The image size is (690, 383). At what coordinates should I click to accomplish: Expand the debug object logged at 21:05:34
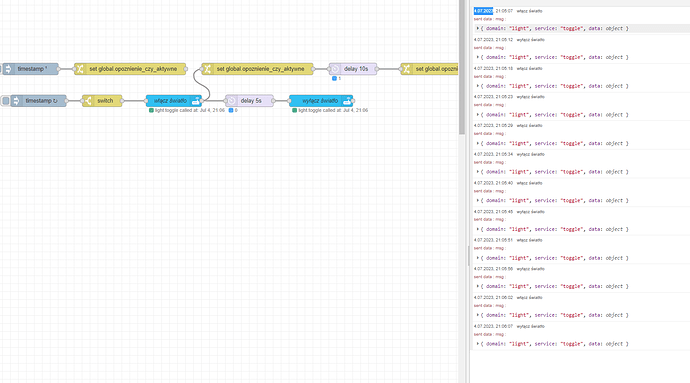pyautogui.click(x=478, y=172)
